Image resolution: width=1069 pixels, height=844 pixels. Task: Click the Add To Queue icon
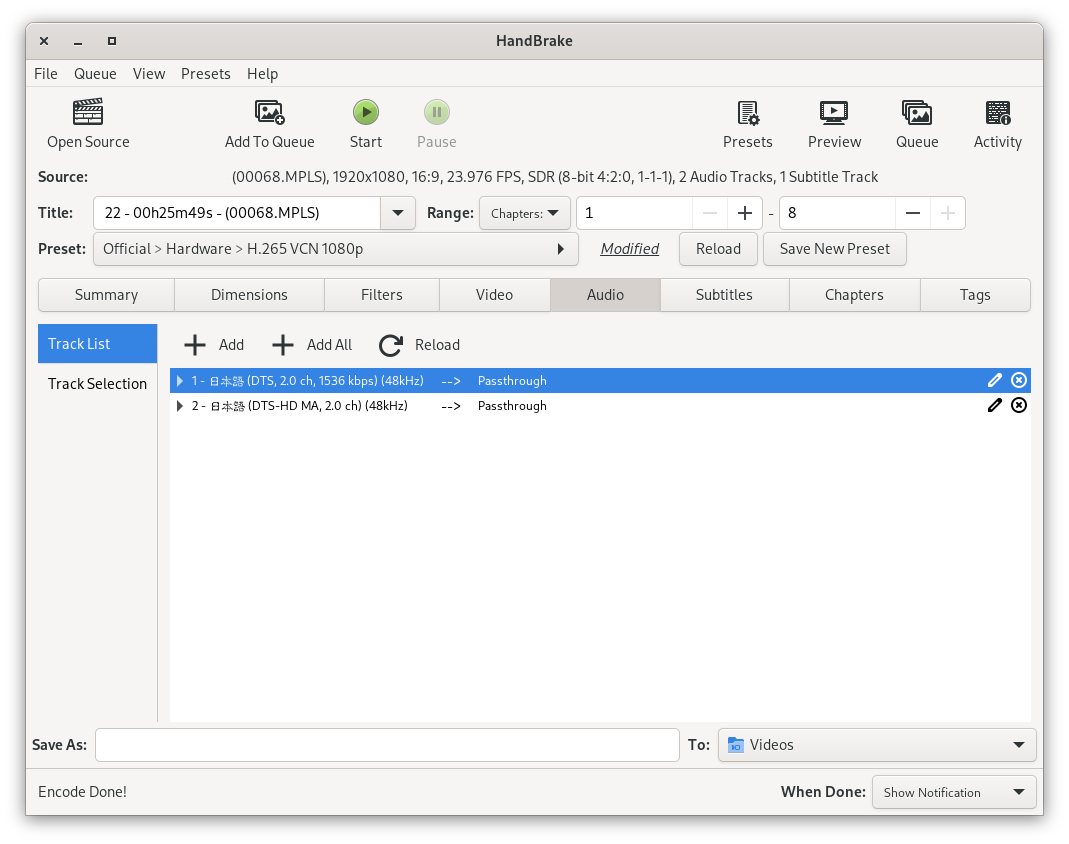coord(269,112)
